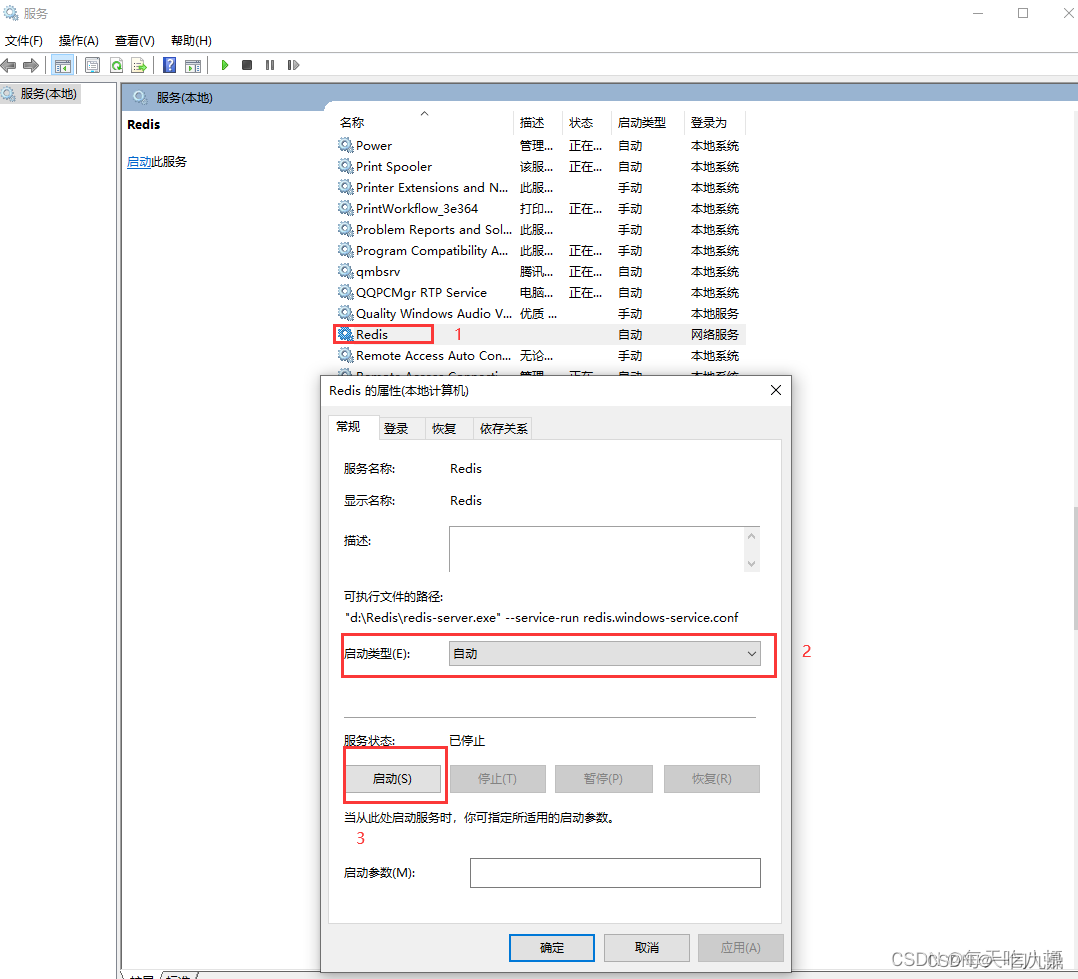The height and width of the screenshot is (979, 1078).
Task: Open the 文件(F) menu
Action: (23, 41)
